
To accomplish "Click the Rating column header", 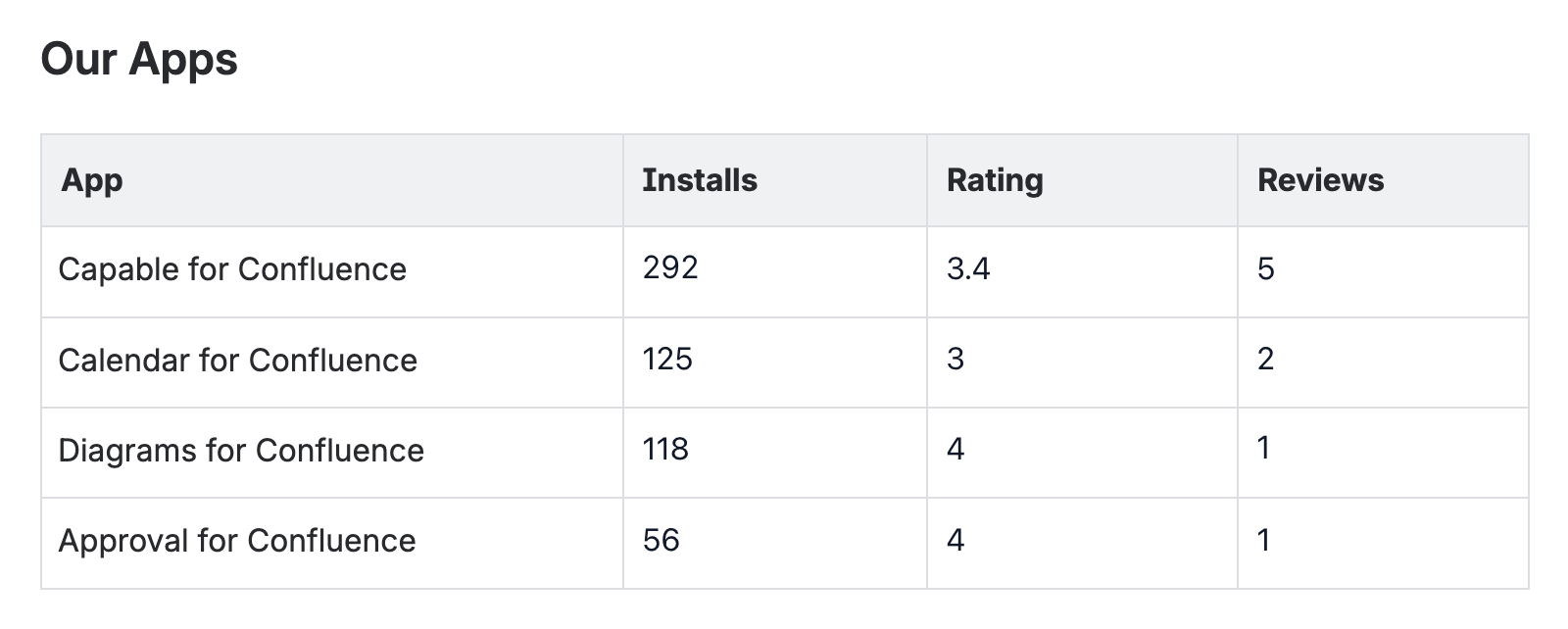I will (995, 180).
